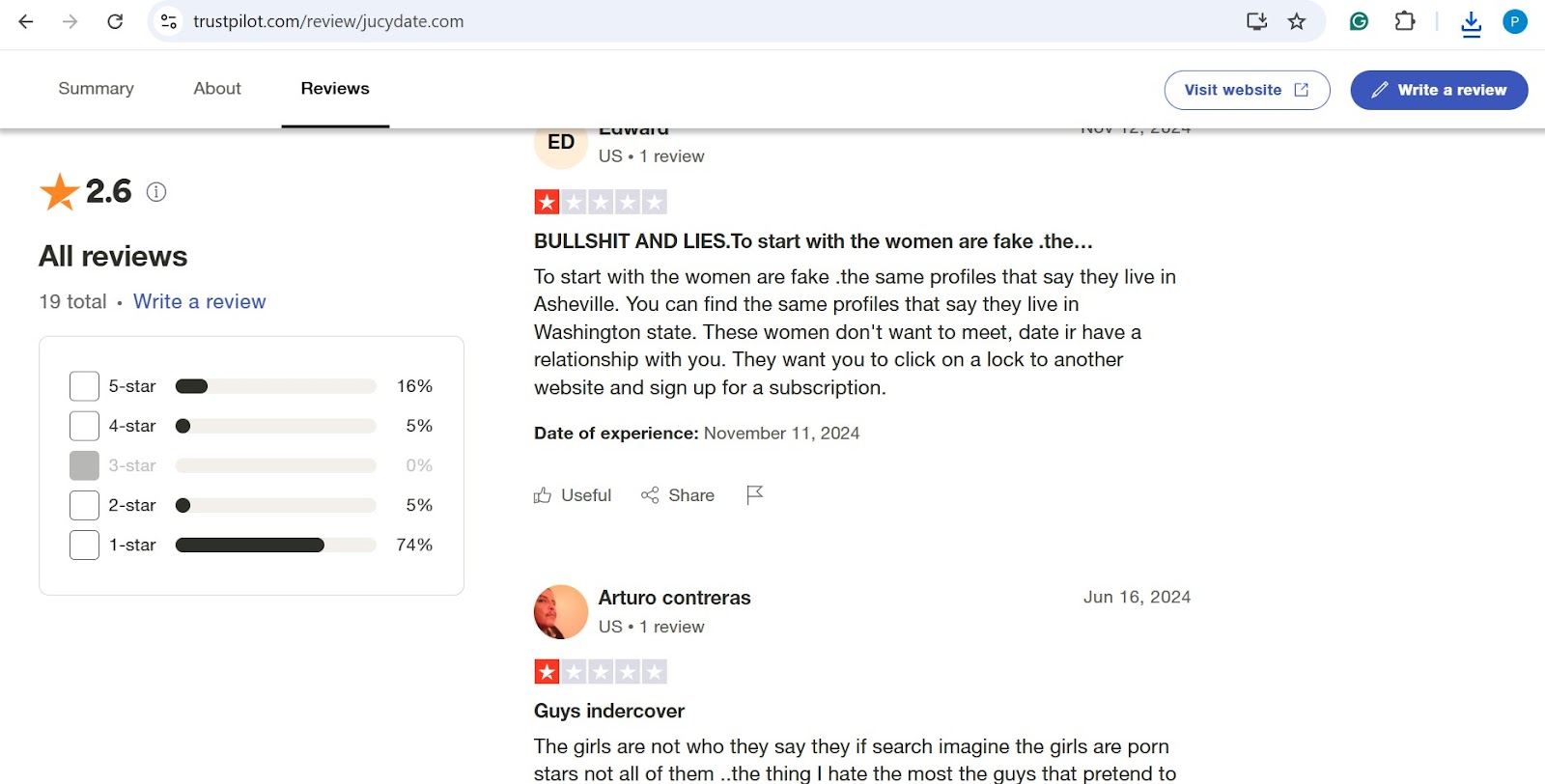
Task: Click the '19 total' review count
Action: (x=72, y=301)
